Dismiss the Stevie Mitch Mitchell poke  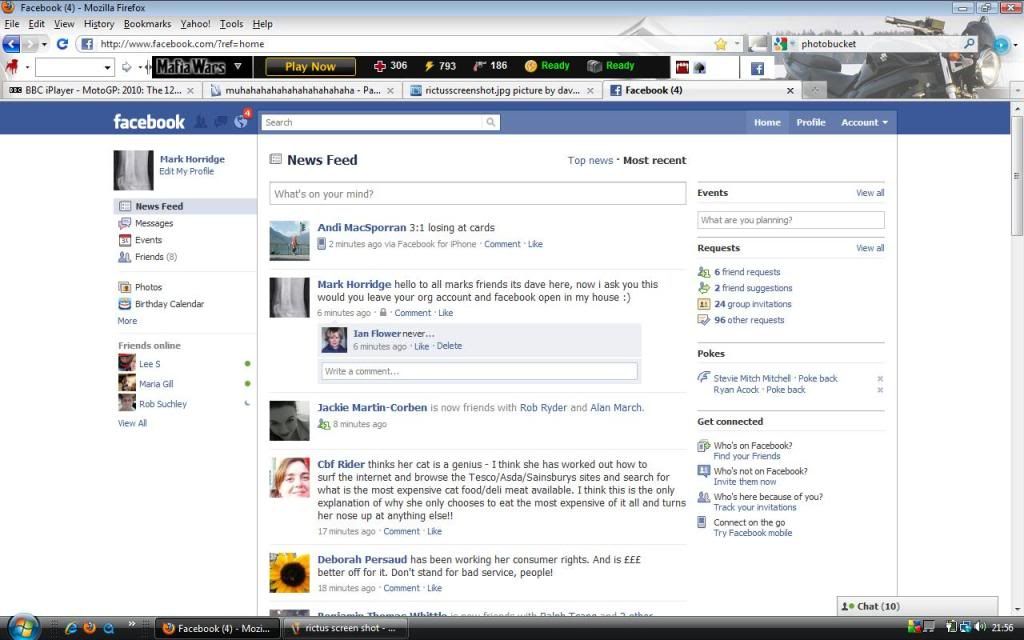[x=880, y=379]
